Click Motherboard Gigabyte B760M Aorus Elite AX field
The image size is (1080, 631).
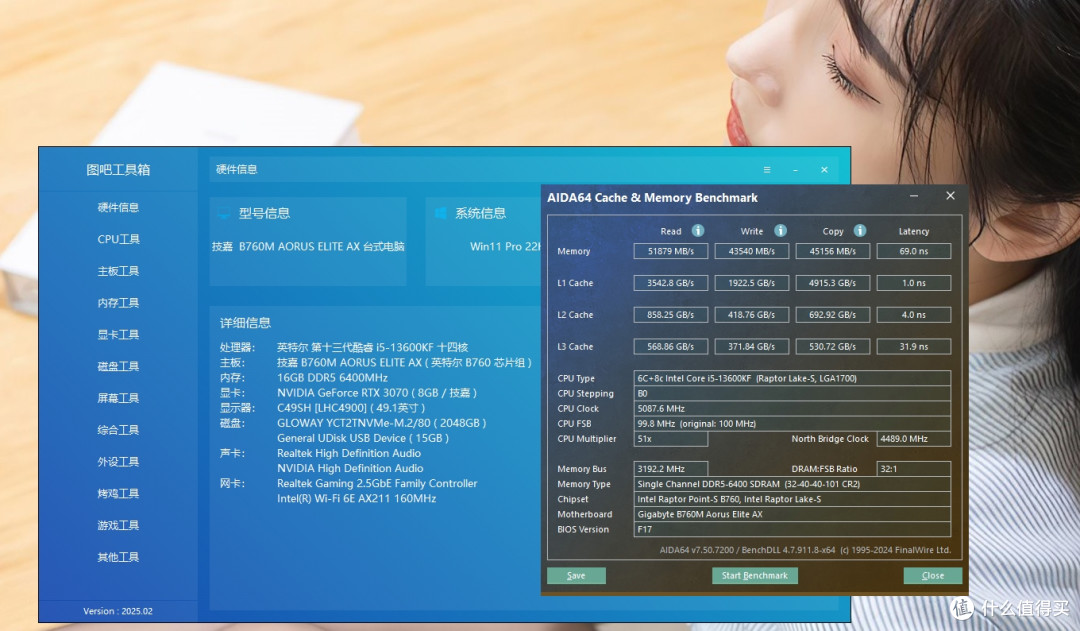pyautogui.click(x=792, y=515)
